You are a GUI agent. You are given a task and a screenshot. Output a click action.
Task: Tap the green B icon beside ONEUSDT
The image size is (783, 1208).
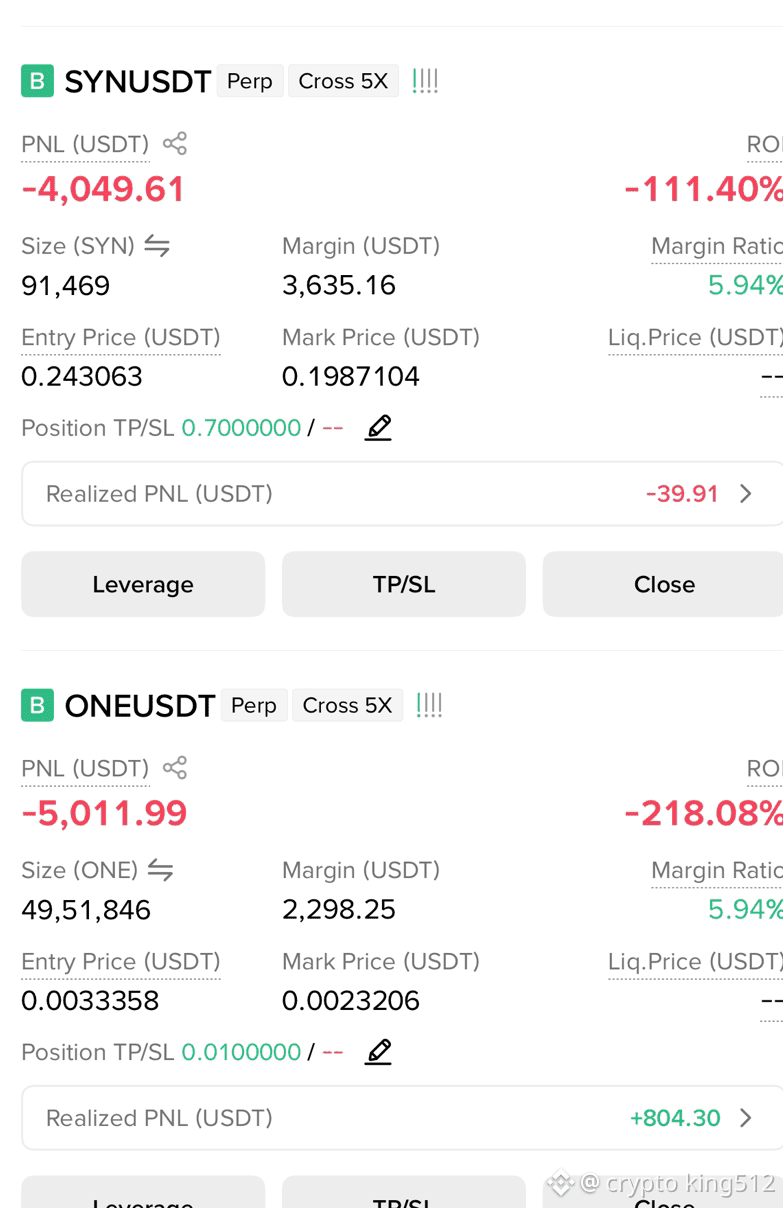click(37, 705)
